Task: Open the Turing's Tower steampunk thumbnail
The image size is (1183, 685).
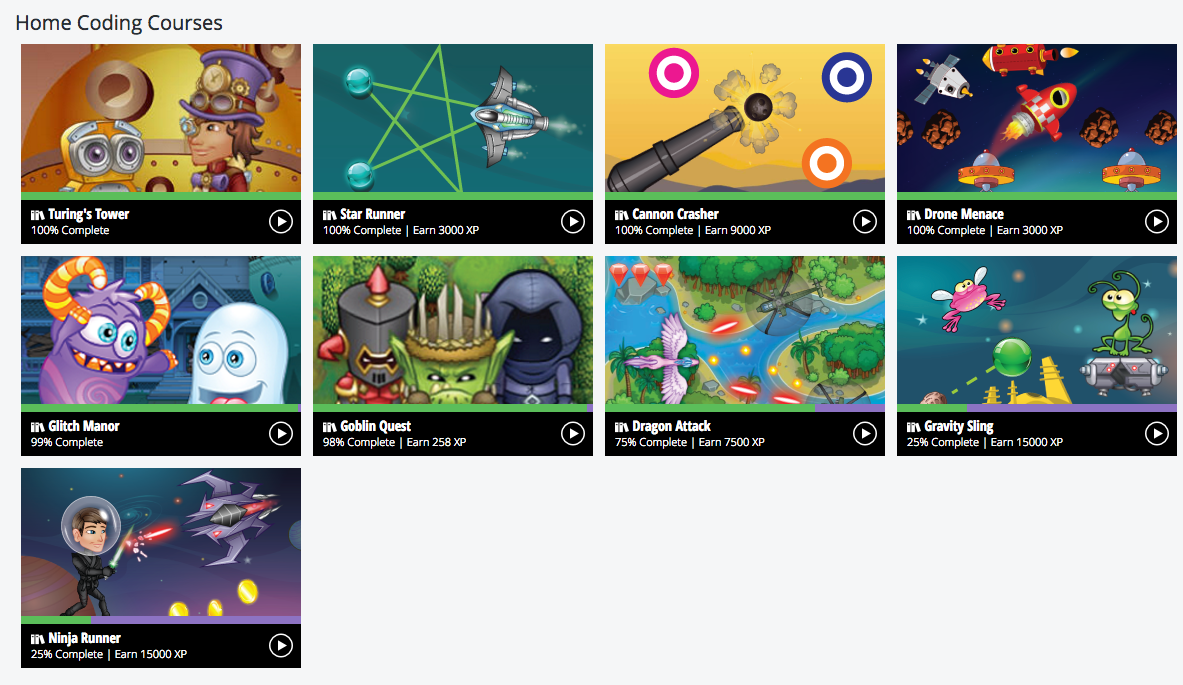Action: coord(161,118)
